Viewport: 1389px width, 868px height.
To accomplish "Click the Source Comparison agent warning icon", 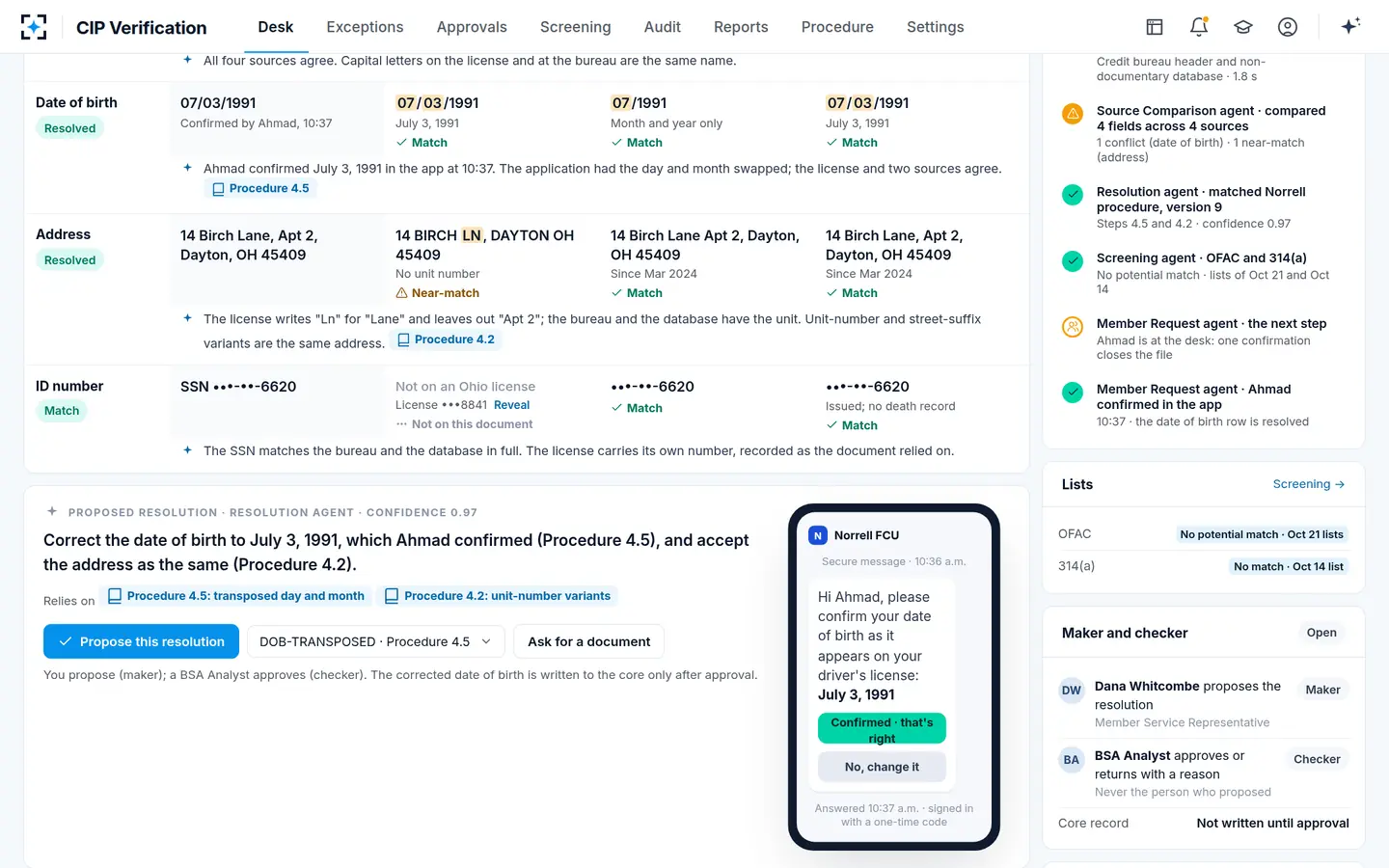I will pyautogui.click(x=1073, y=113).
